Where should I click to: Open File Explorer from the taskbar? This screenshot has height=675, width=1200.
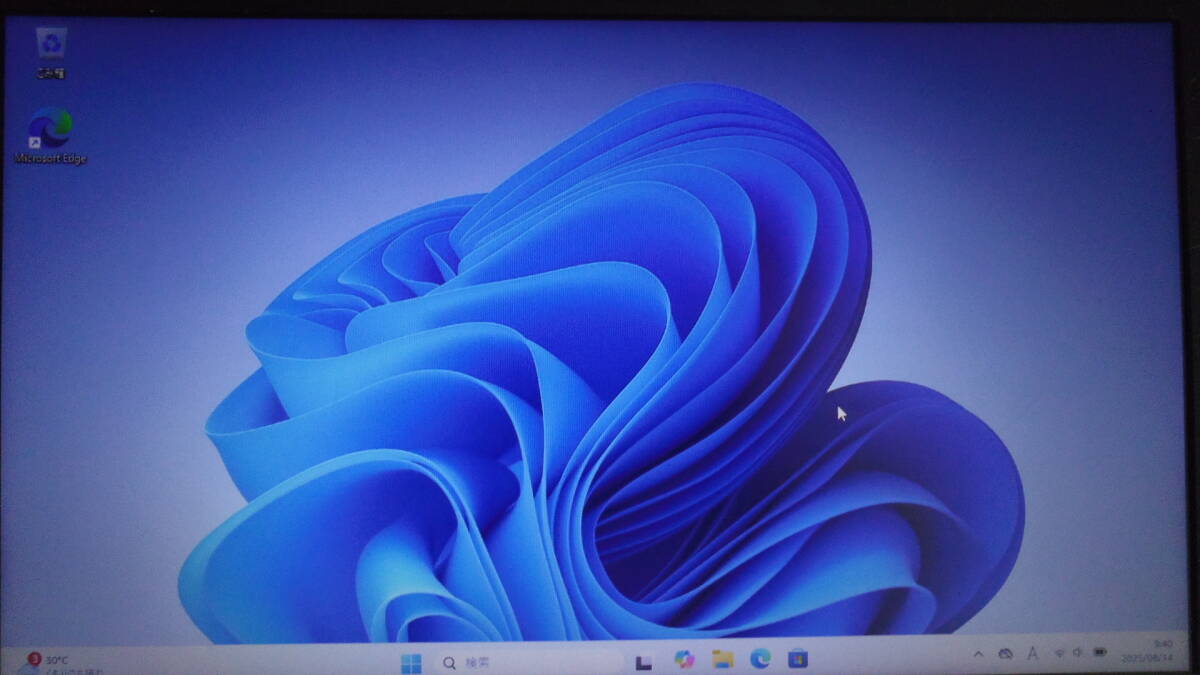click(722, 658)
